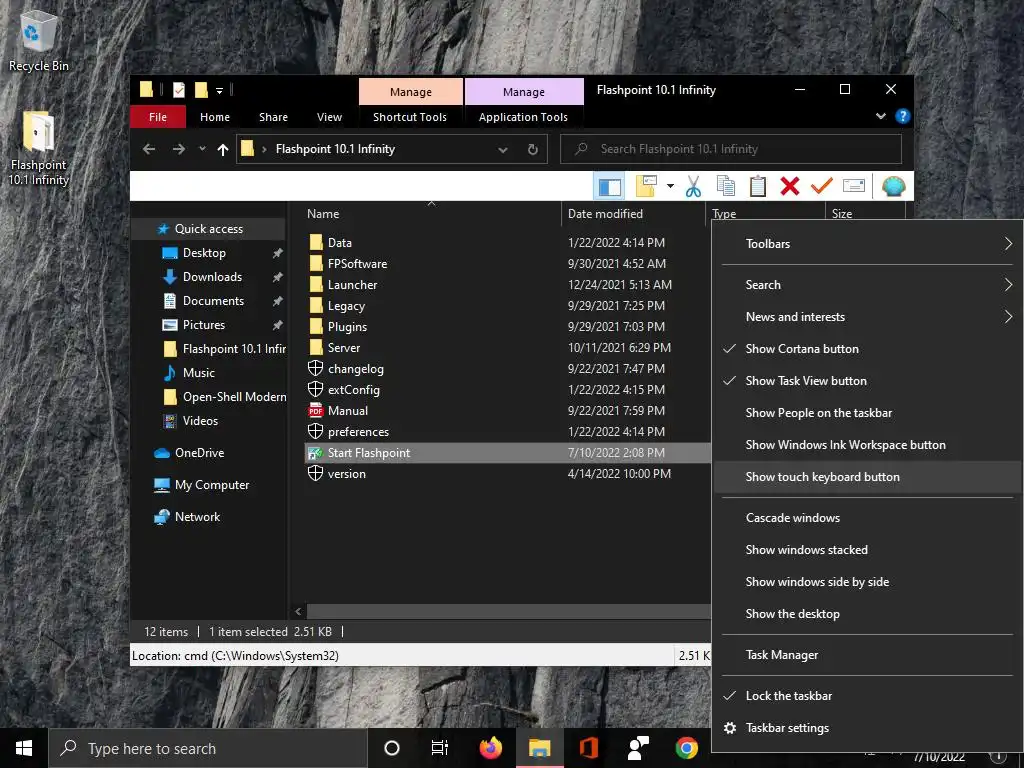Switch to the View ribbon tab
Screen dimensions: 1024x768
(x=329, y=117)
